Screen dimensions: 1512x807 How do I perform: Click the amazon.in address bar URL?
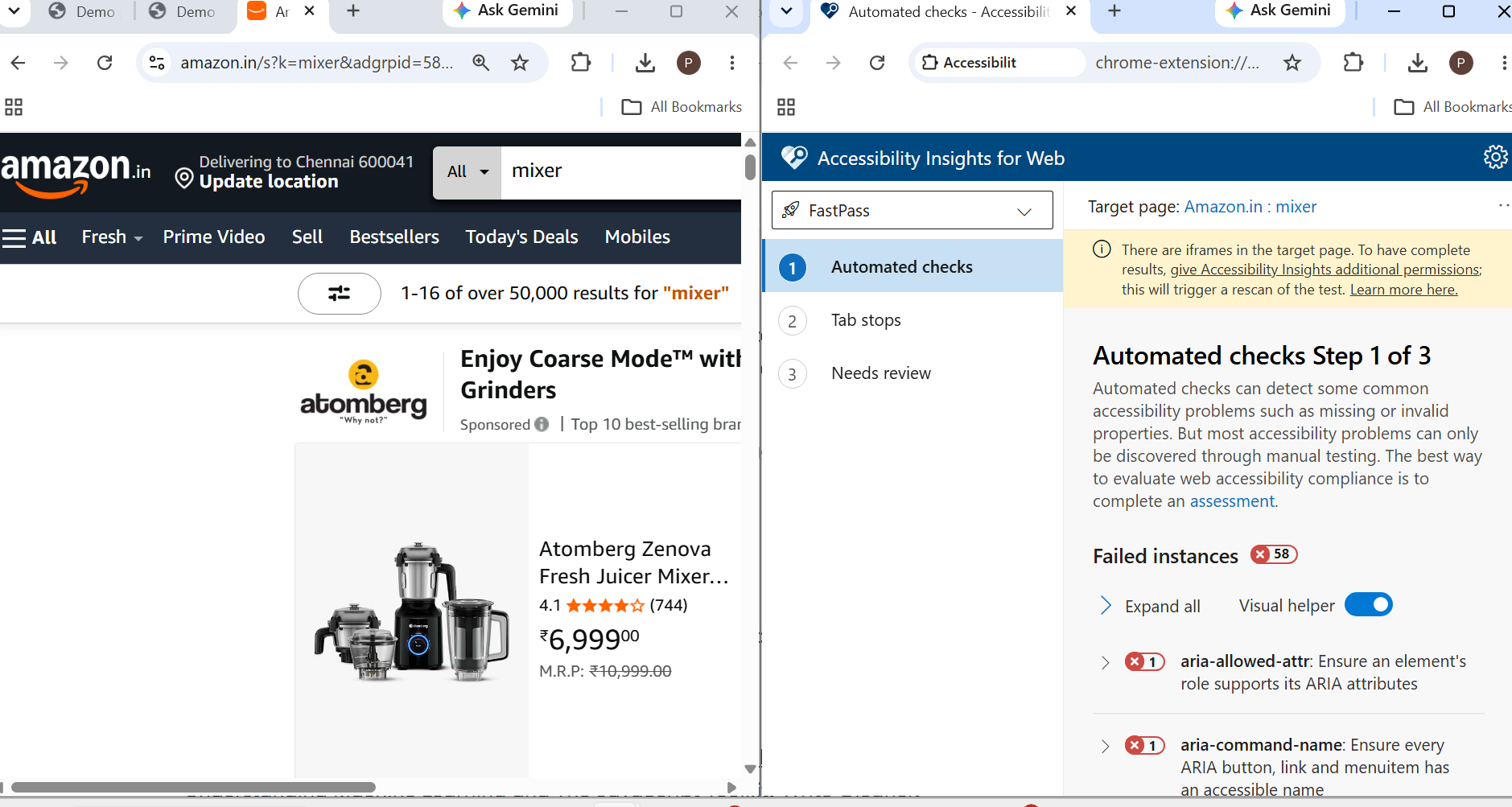pyautogui.click(x=317, y=63)
